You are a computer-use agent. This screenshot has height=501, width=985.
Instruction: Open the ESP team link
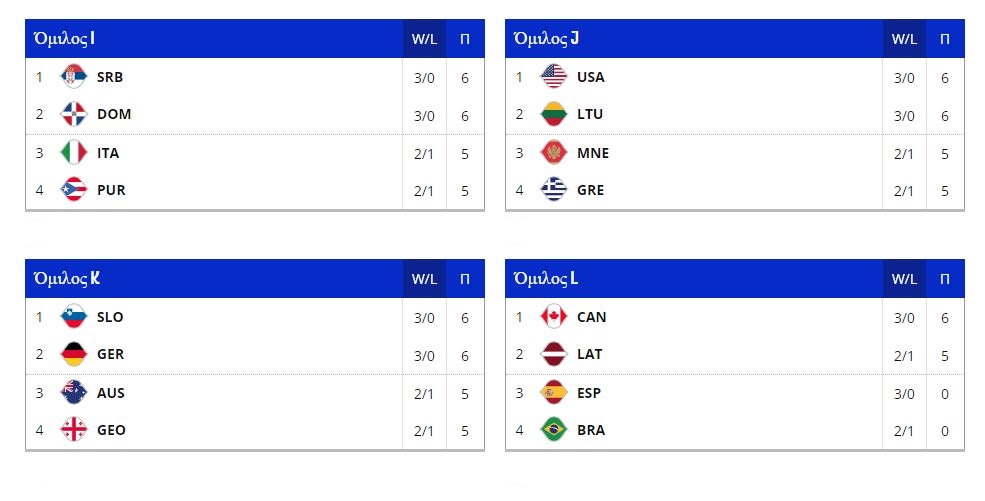[x=590, y=393]
